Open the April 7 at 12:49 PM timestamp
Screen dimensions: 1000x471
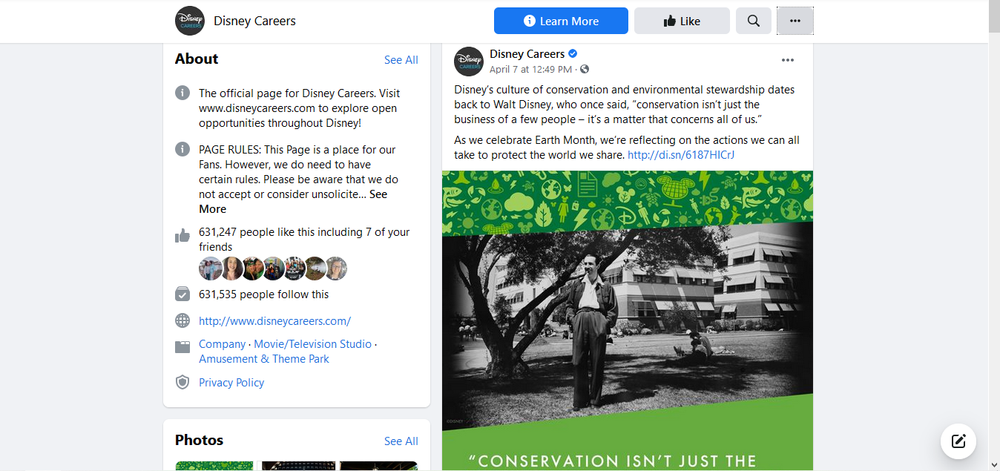point(531,69)
